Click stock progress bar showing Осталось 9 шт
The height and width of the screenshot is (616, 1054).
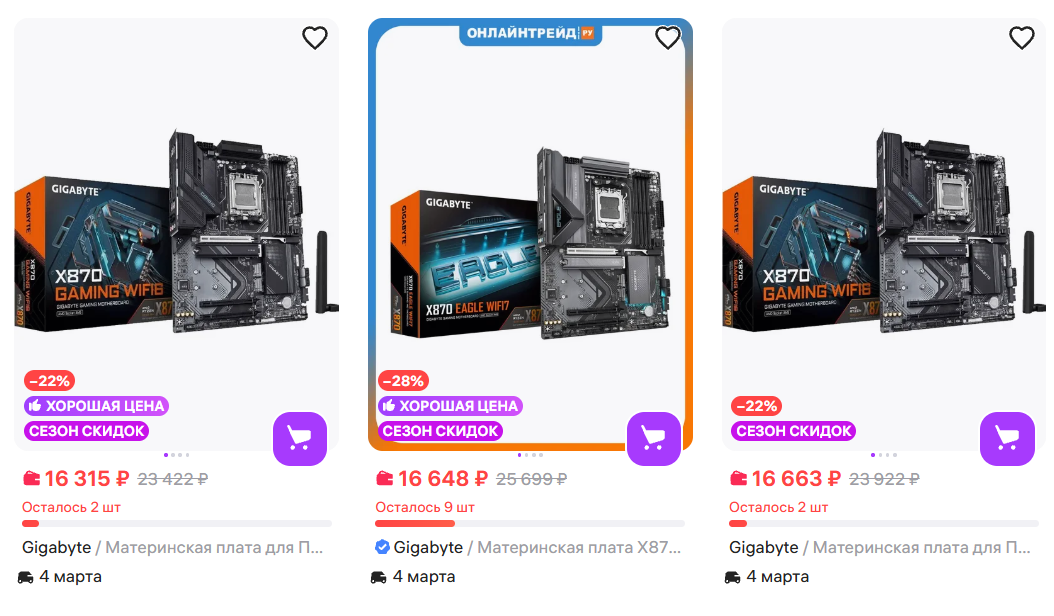tap(530, 523)
